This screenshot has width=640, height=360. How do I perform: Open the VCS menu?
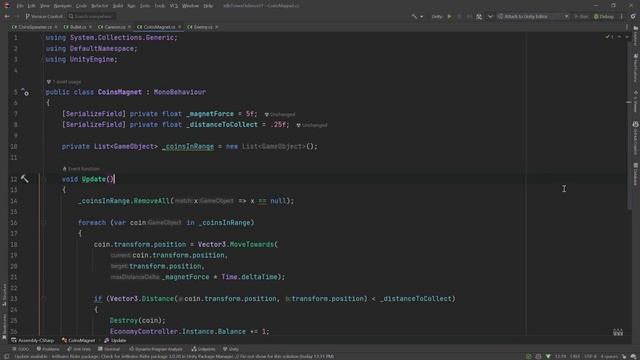(173, 6)
